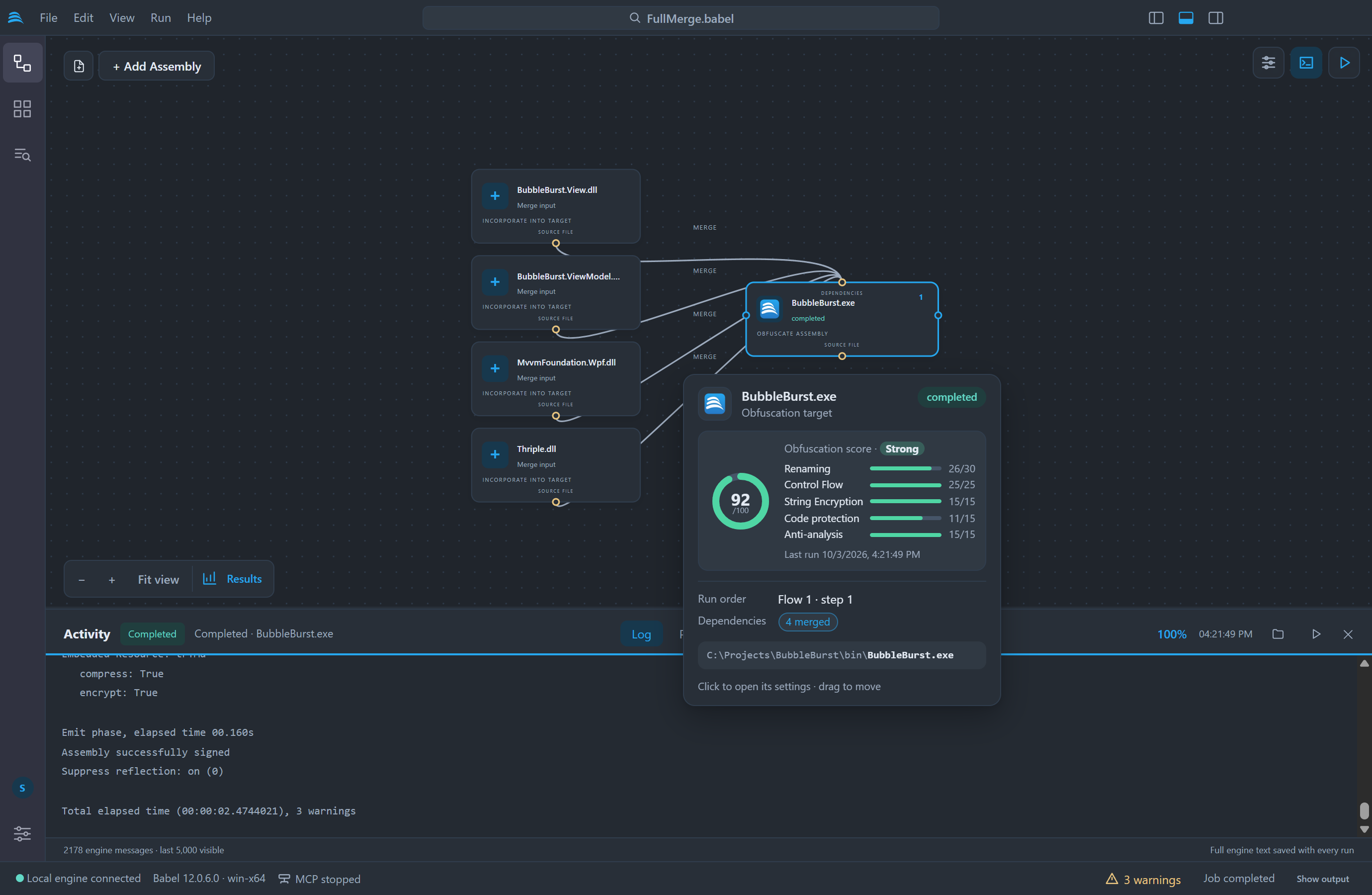The image size is (1372, 895).
Task: Open the search list sidebar icon
Action: coord(22,155)
